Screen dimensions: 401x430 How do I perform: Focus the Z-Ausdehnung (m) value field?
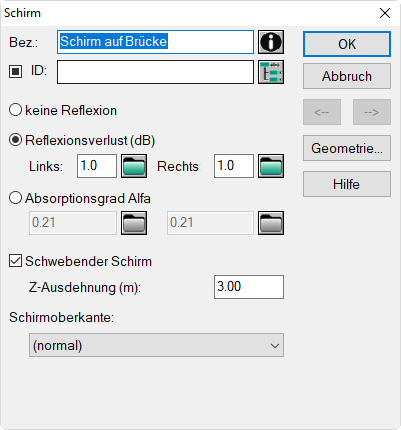click(249, 287)
